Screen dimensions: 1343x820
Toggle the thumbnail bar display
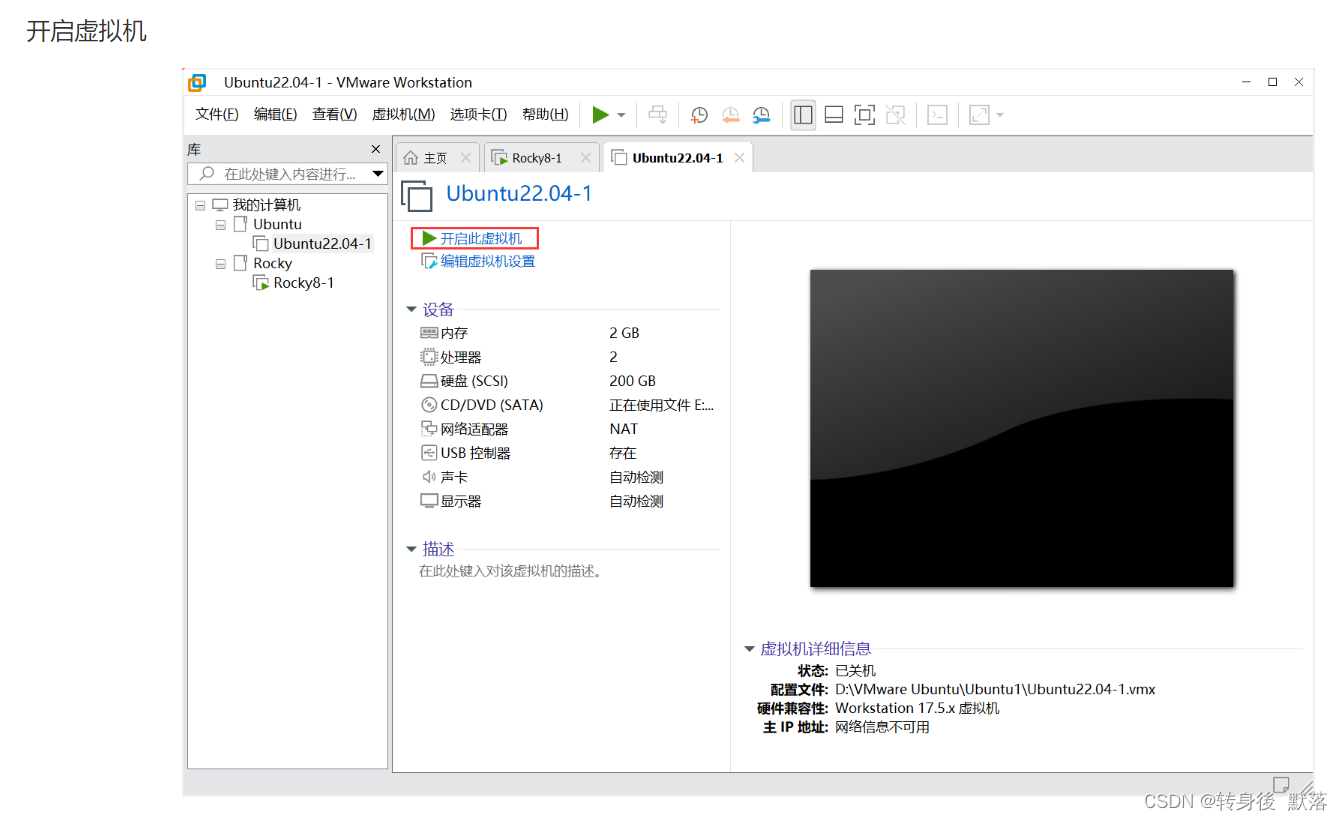click(x=833, y=114)
